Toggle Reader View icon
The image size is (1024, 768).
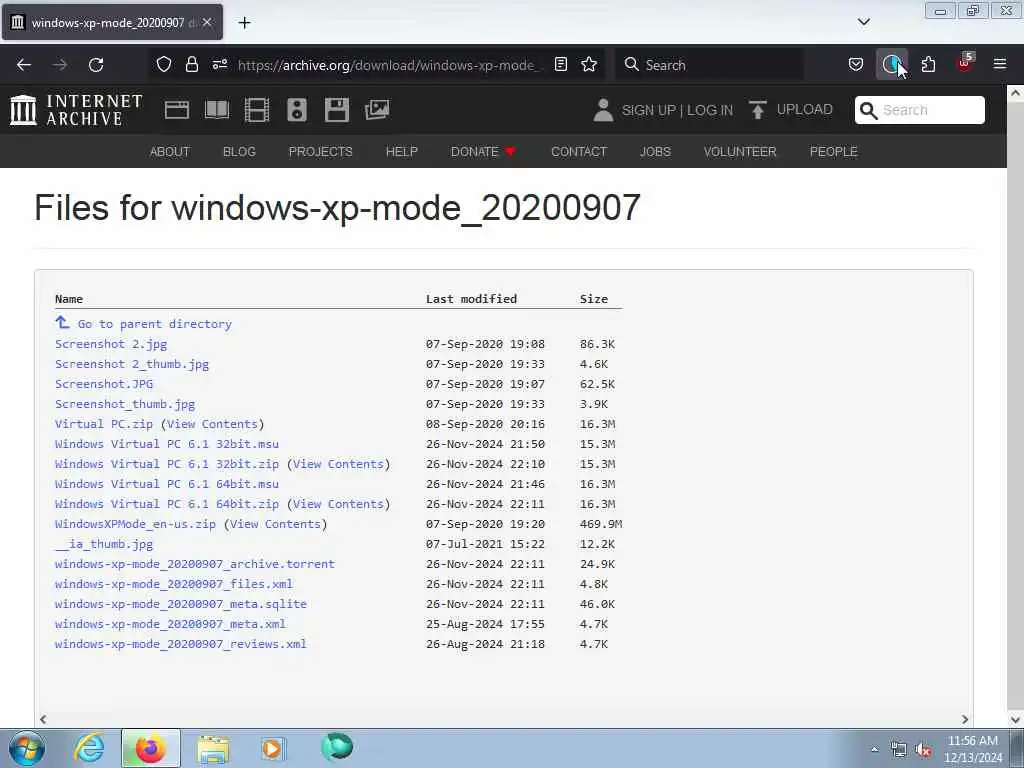560,64
